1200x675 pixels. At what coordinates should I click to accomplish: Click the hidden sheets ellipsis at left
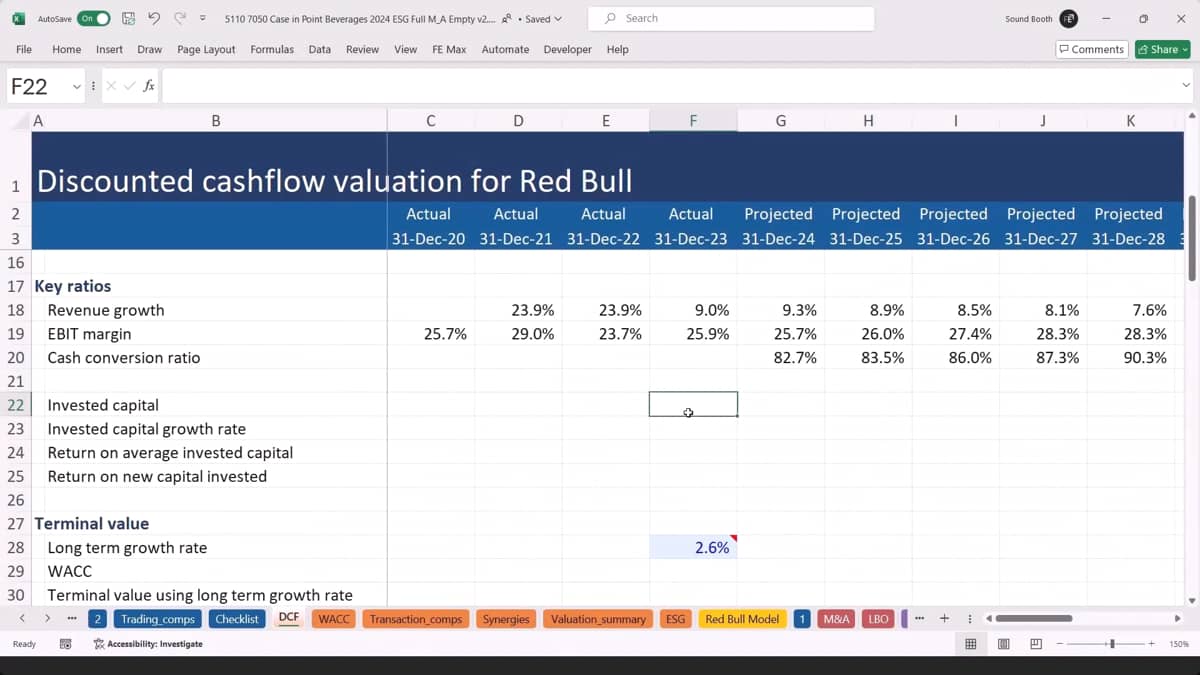(x=71, y=619)
